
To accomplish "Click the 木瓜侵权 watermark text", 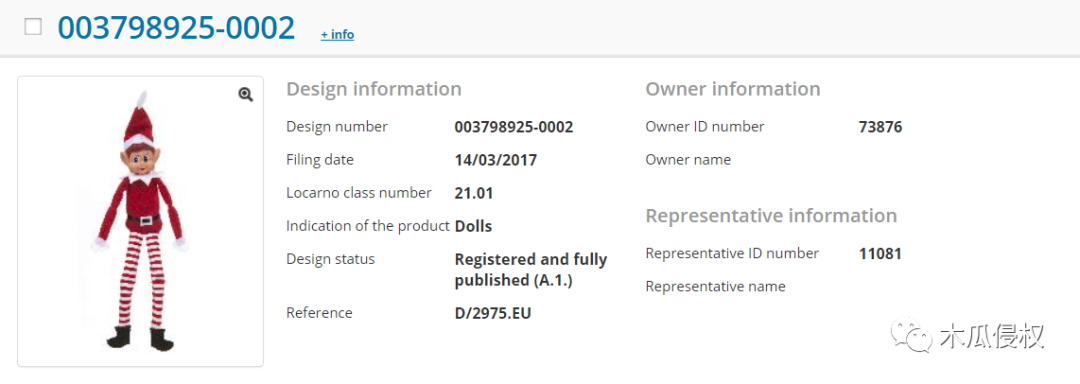I will pyautogui.click(x=992, y=336).
